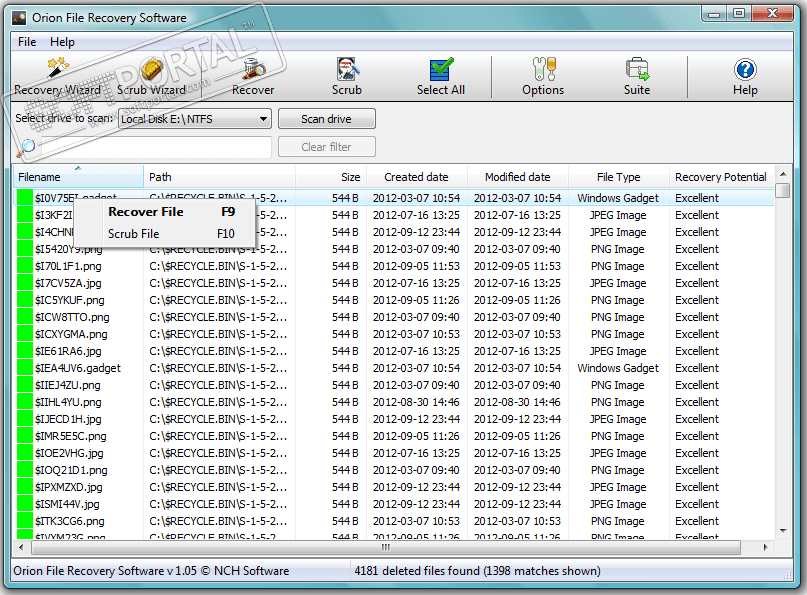Sort by Size column header
807x595 pixels.
pyautogui.click(x=330, y=177)
